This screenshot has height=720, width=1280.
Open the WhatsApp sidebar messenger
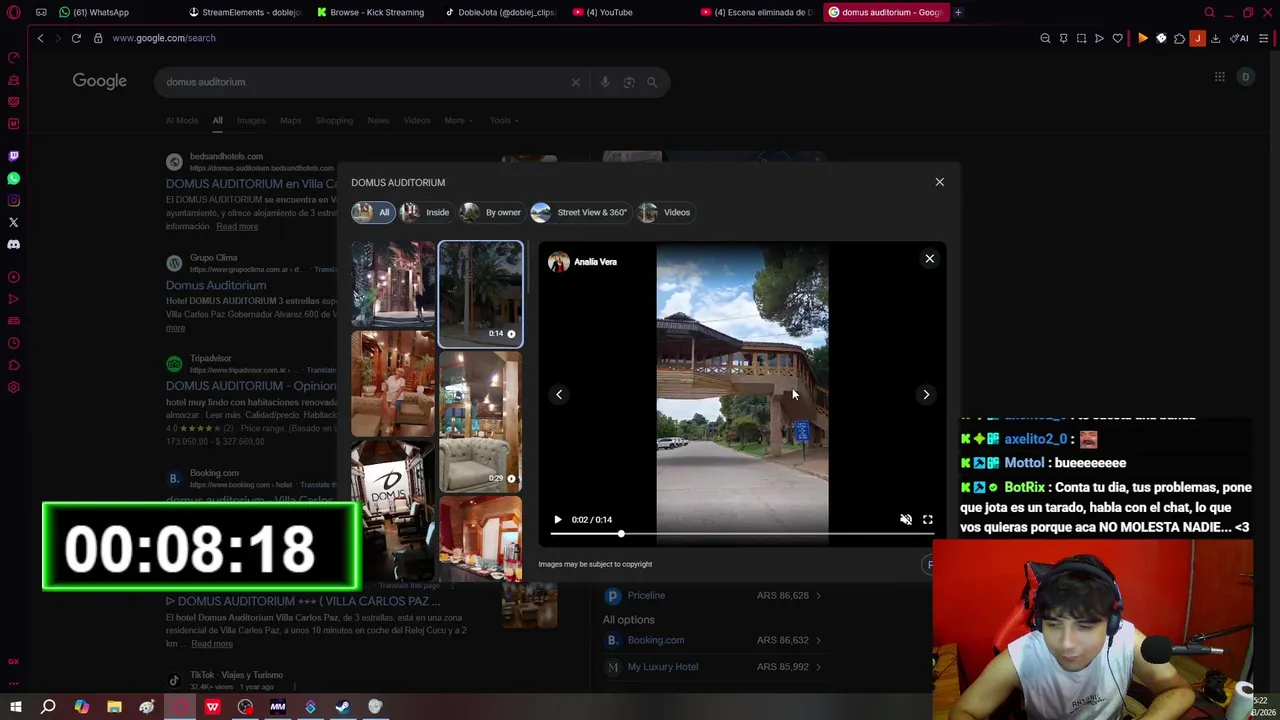(14, 178)
